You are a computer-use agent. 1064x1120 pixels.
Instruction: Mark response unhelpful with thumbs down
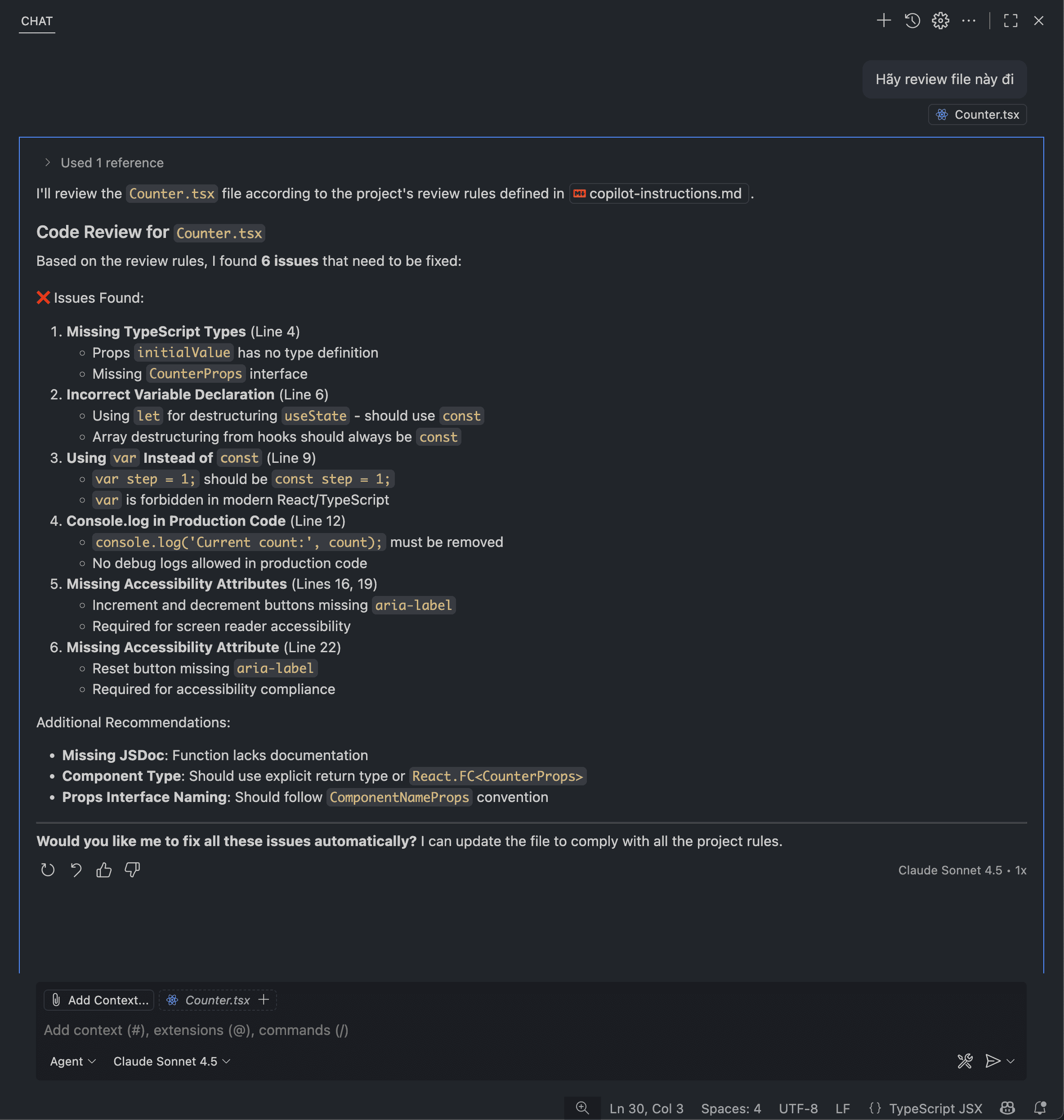click(x=132, y=870)
